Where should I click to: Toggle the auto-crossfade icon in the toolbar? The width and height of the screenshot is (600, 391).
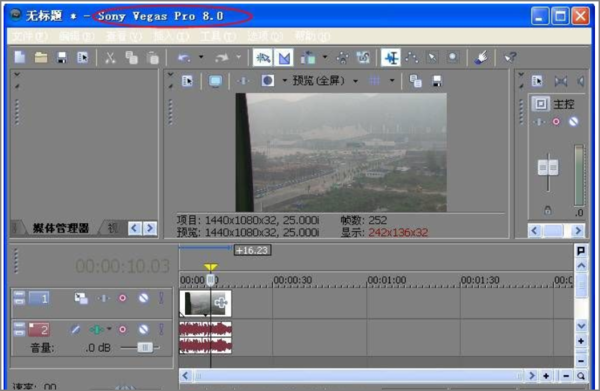(x=284, y=58)
